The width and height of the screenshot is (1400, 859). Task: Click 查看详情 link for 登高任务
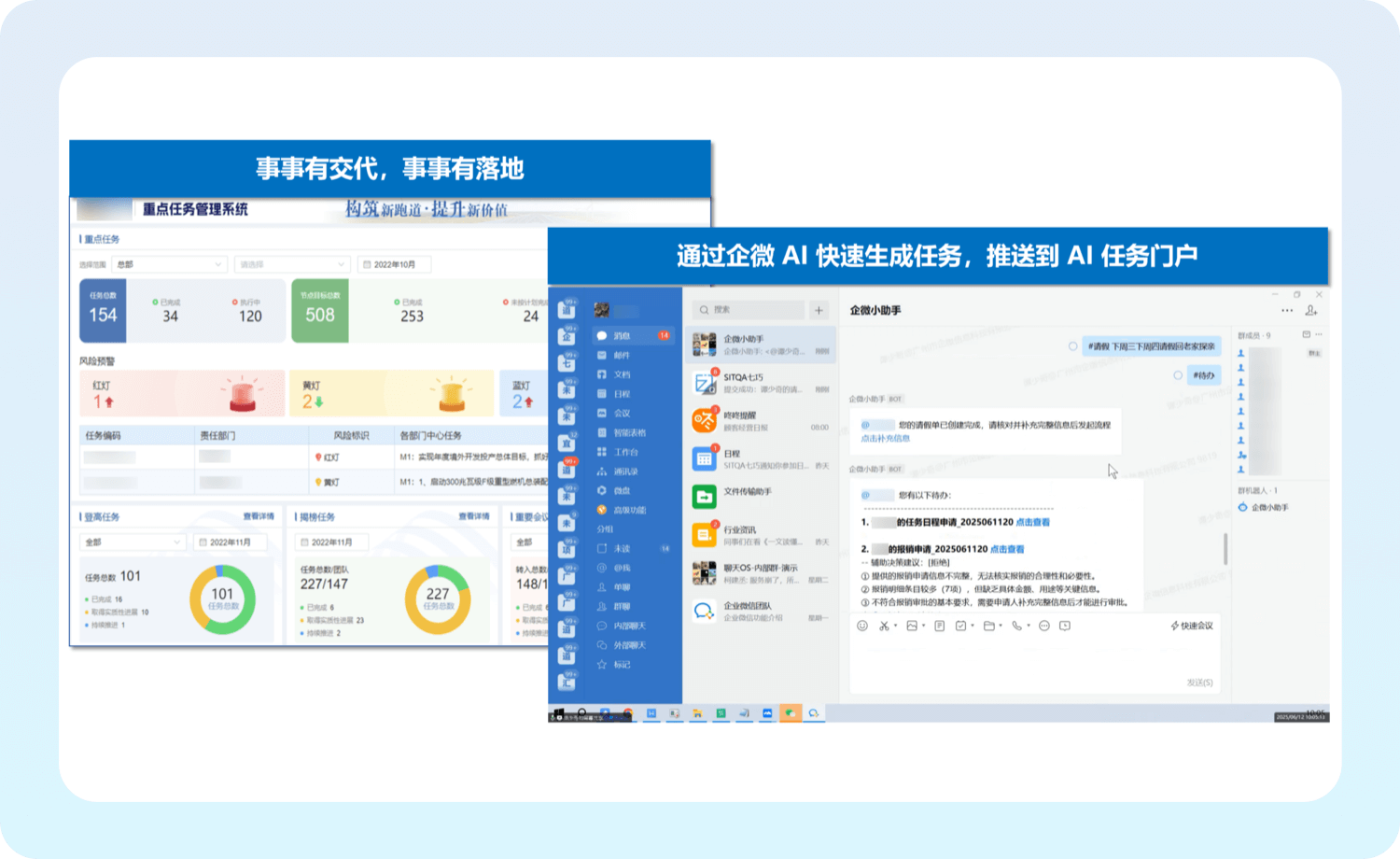pos(259,516)
